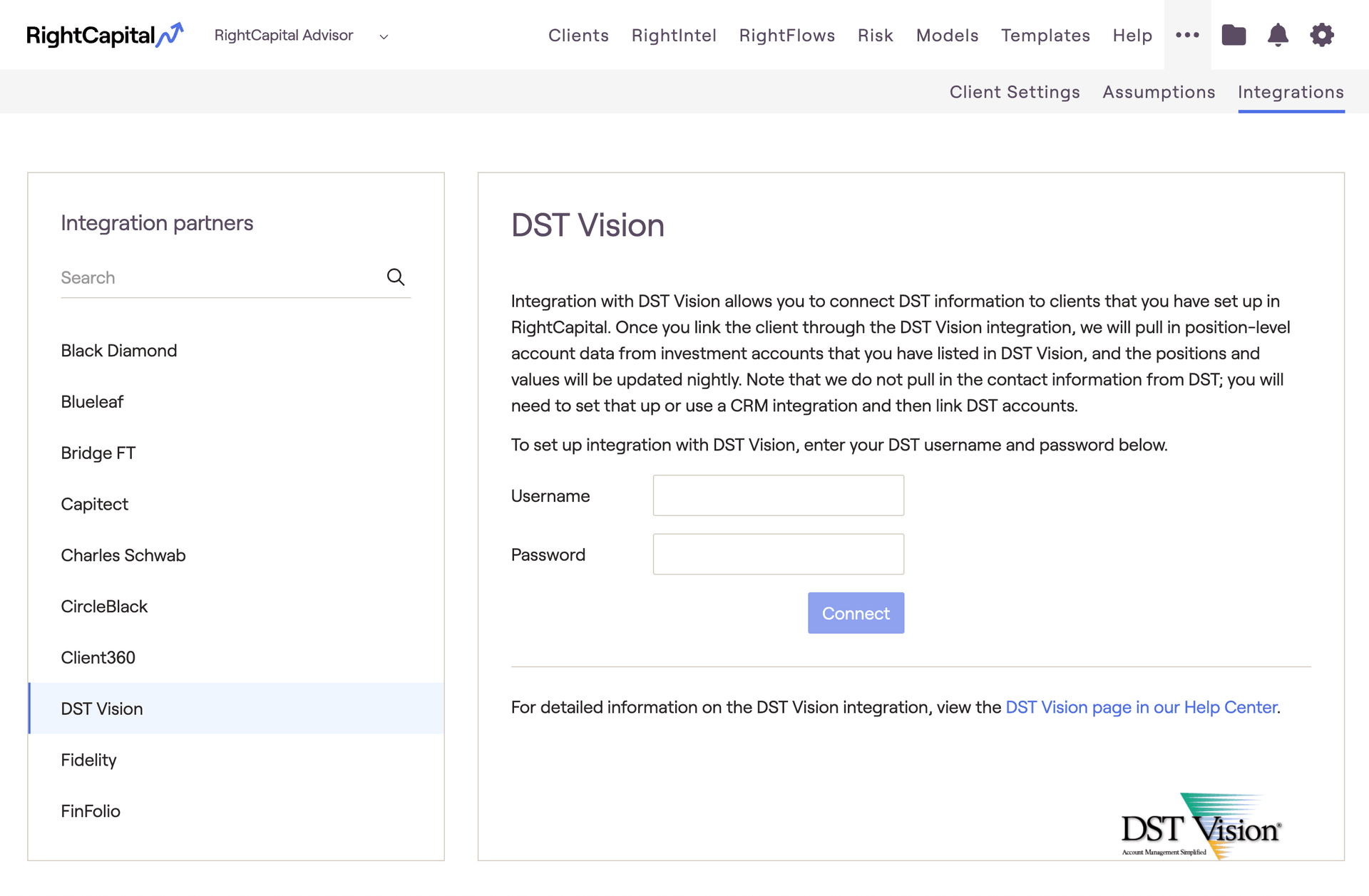Focus the Password input field
The width and height of the screenshot is (1369, 896).
coord(779,554)
